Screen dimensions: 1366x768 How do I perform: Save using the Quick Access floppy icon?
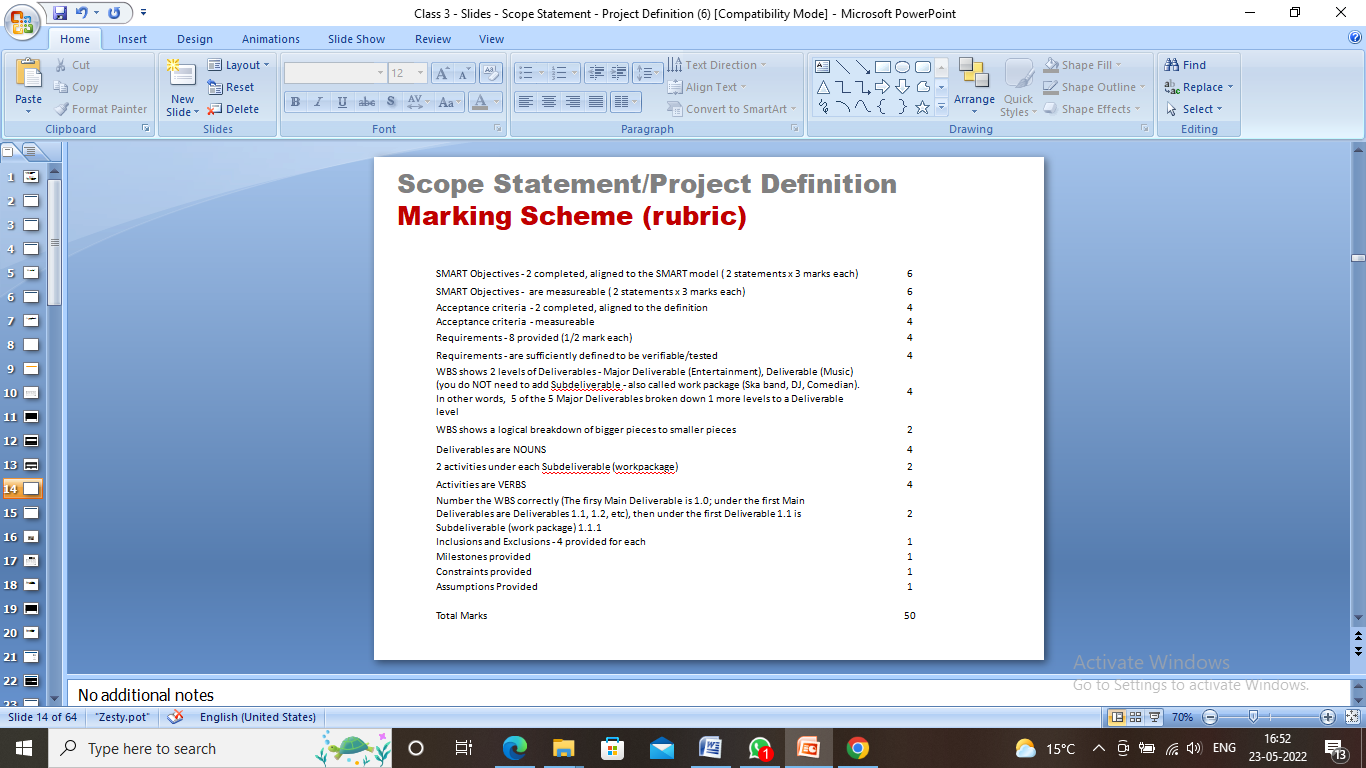coord(60,13)
